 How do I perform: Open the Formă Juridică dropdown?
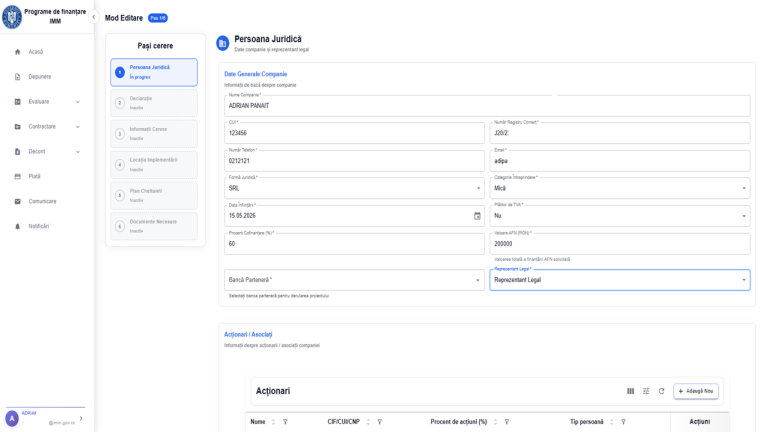click(354, 189)
